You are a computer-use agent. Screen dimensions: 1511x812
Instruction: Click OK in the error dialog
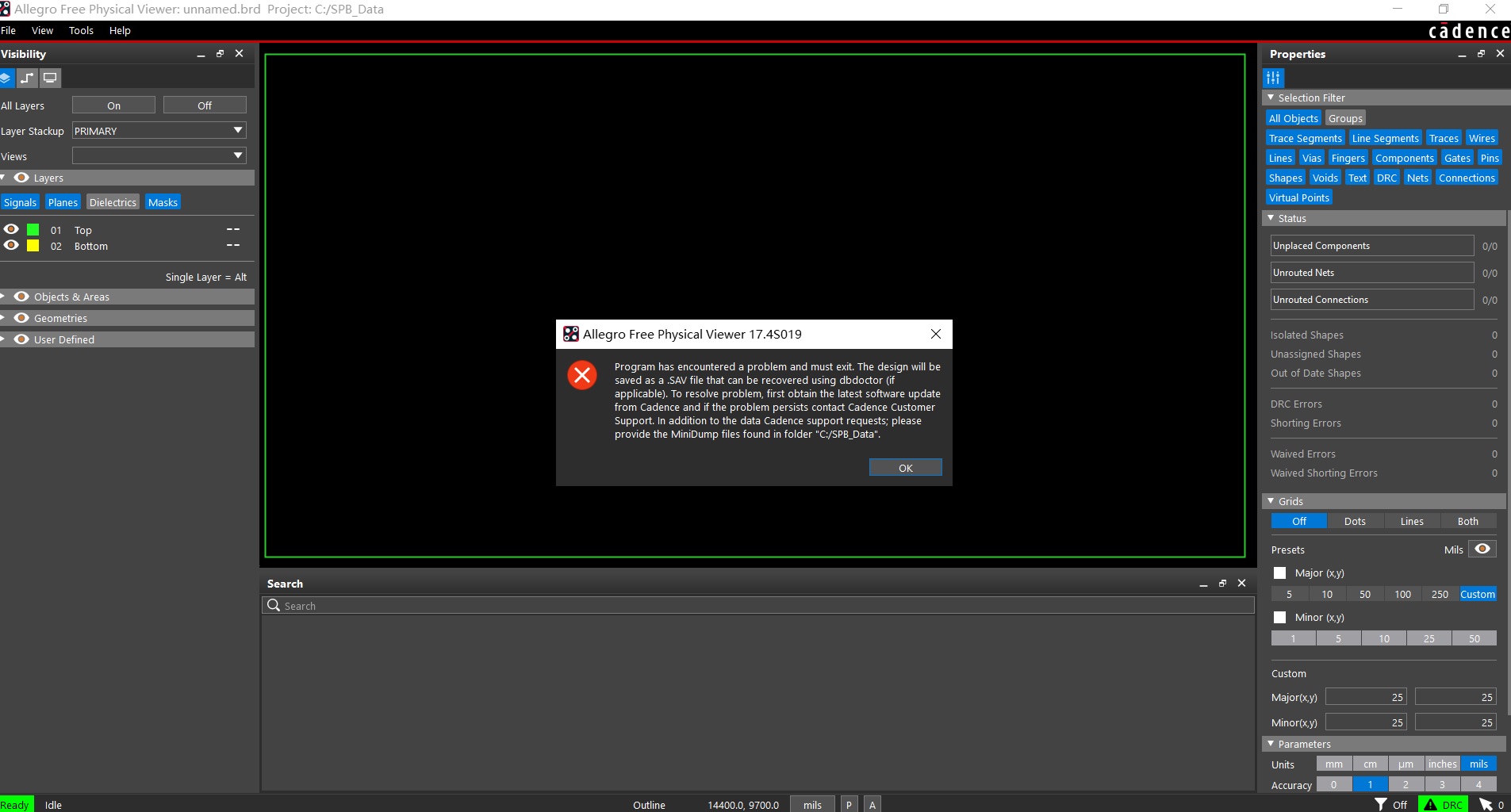pos(906,468)
